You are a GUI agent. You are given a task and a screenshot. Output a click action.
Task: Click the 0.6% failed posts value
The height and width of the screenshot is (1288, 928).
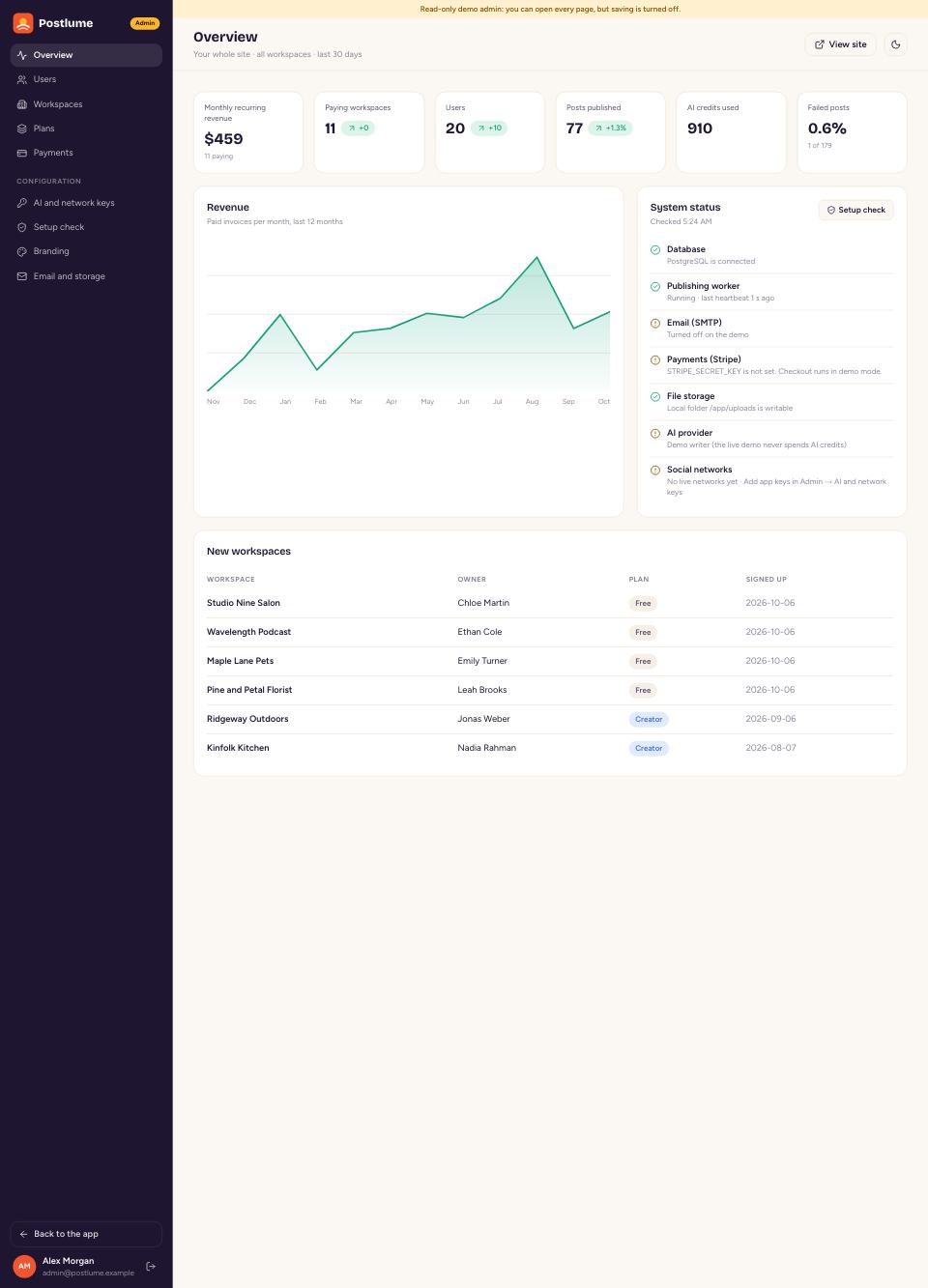click(827, 129)
